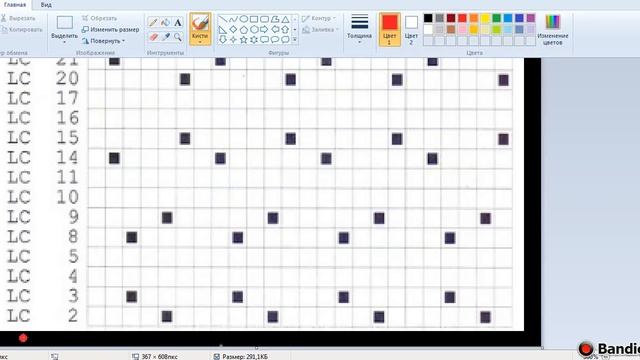Open the Выделить dropdown arrow
The image size is (640, 360).
(64, 42)
